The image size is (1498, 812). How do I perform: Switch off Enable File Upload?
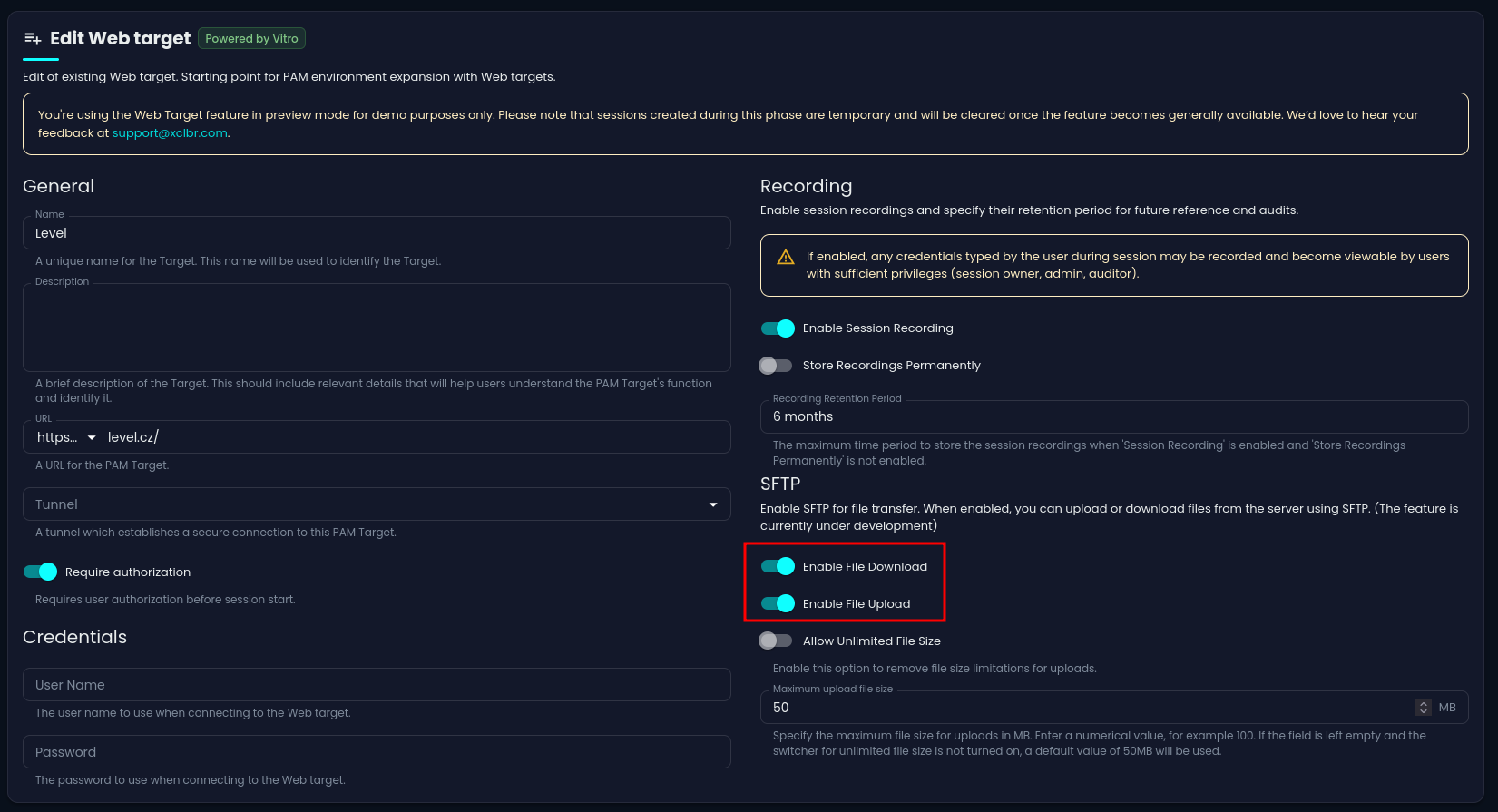click(778, 604)
